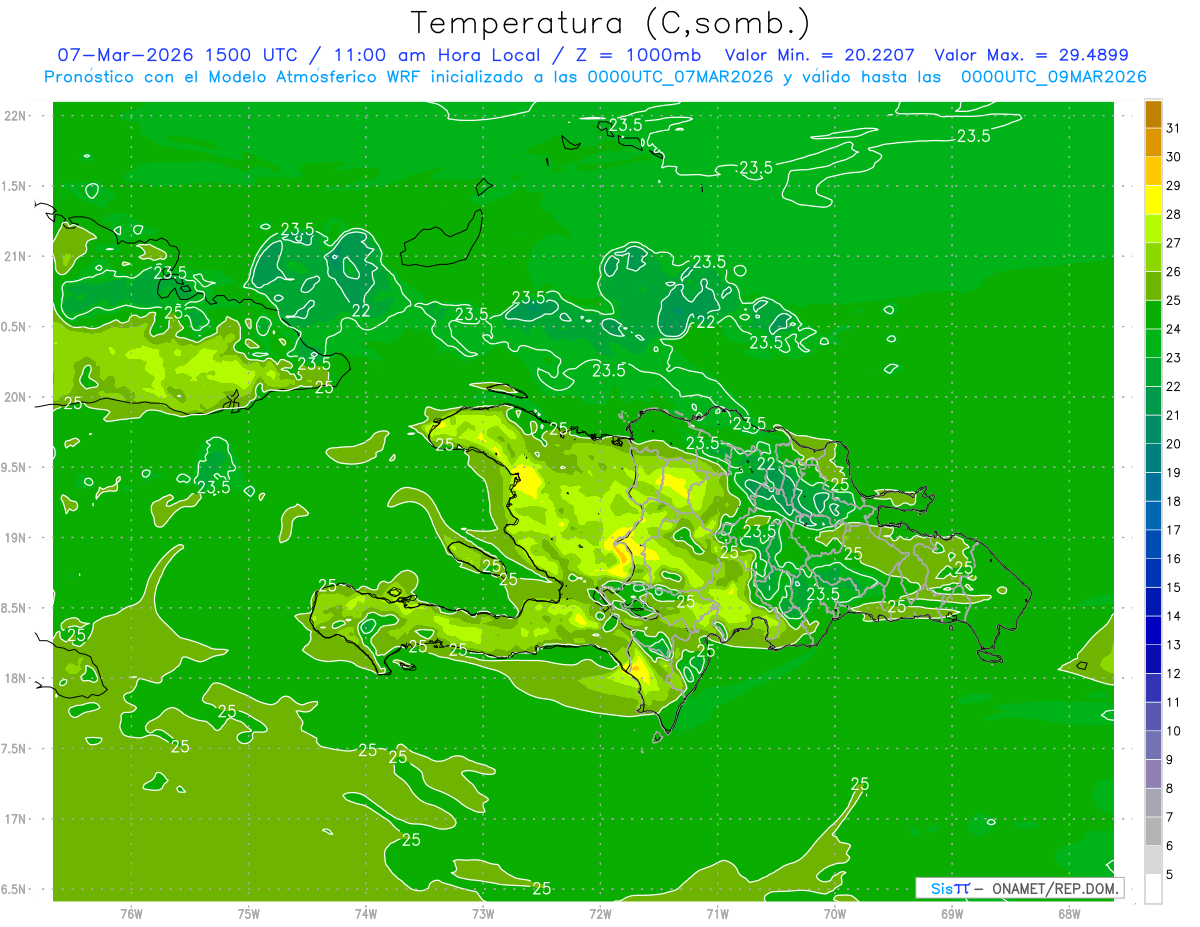Click the "20N" latitude axis label
1200x927 pixels.
(x=16, y=397)
